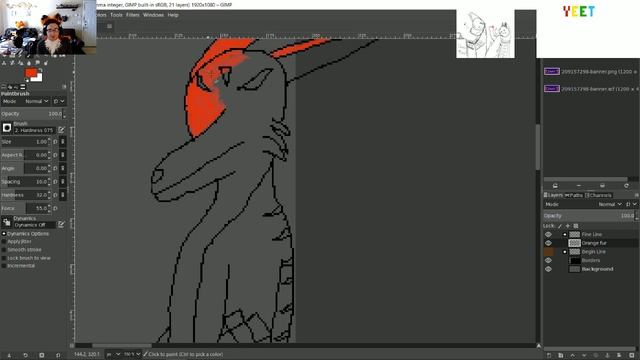
Task: Restore tool preset in options footer
Action: 25,356
